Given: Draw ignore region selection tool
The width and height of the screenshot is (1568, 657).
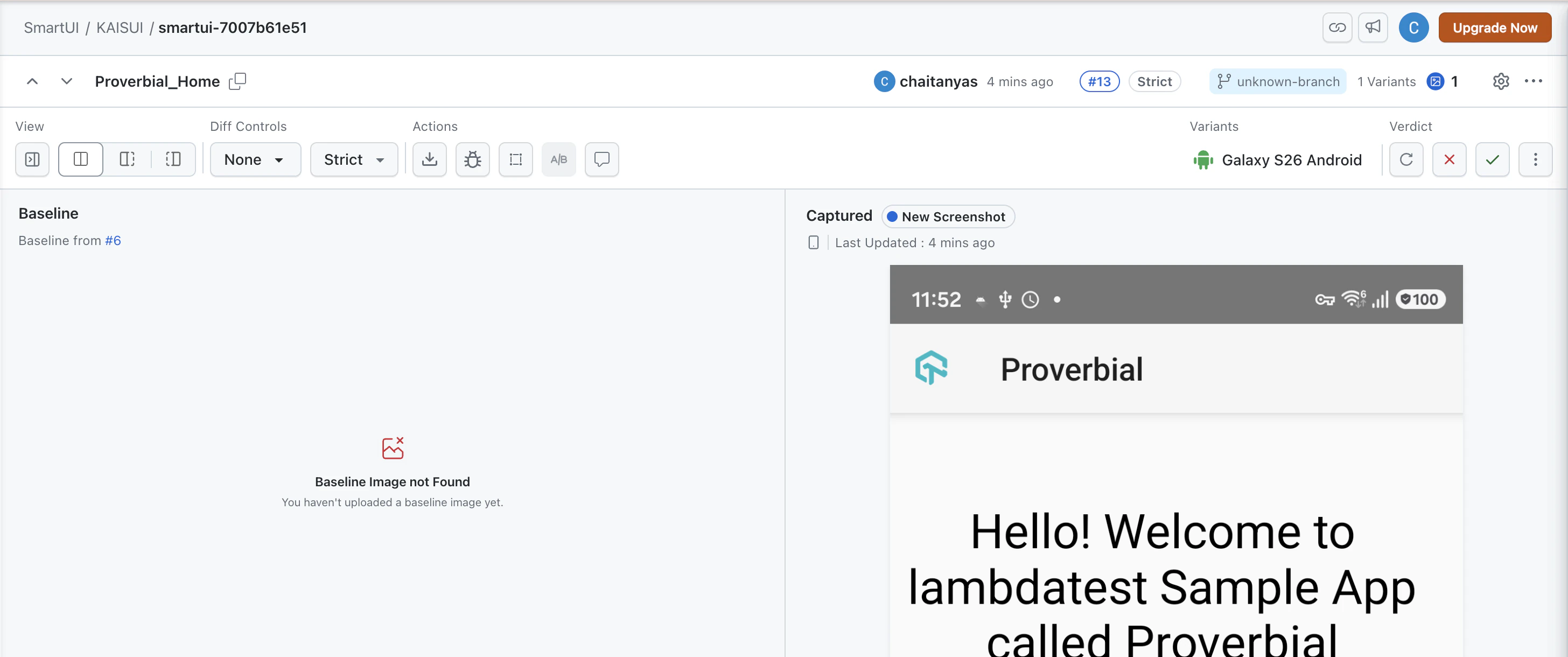Looking at the screenshot, I should (515, 159).
